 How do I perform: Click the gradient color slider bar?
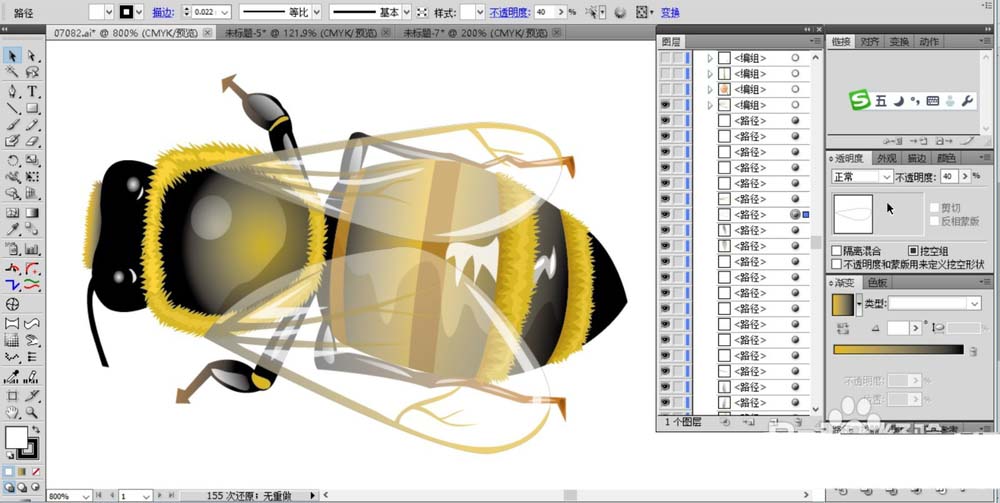tap(898, 350)
